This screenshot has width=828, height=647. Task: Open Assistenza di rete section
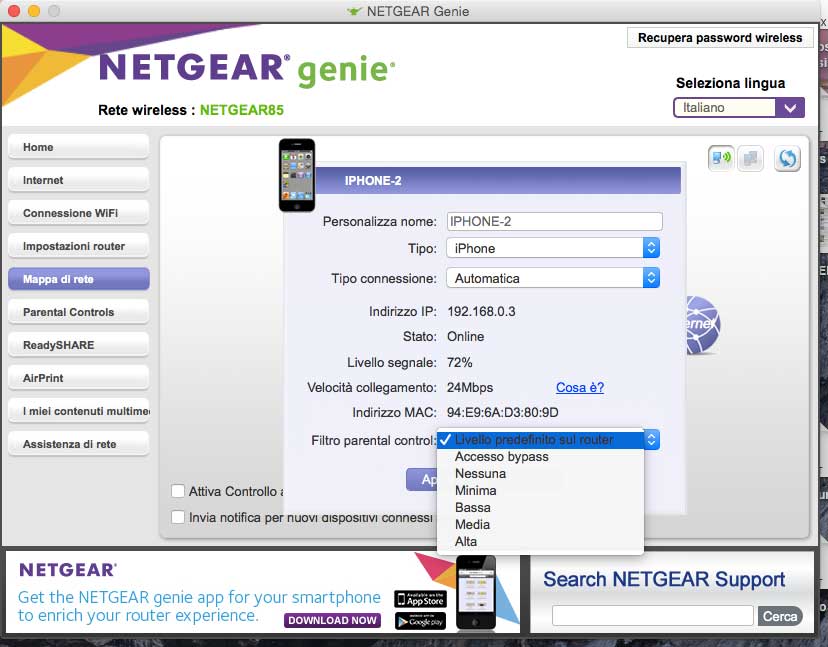pos(79,444)
